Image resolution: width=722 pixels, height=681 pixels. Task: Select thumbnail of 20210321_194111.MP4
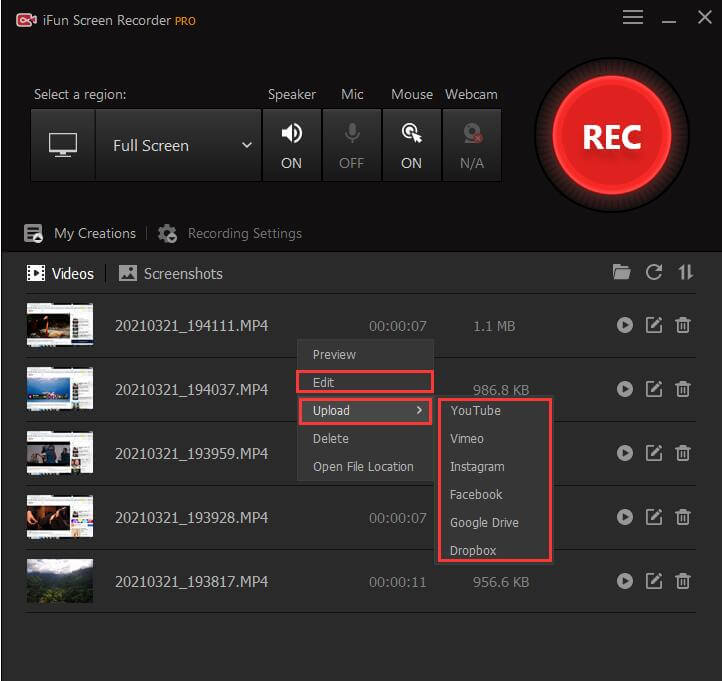pyautogui.click(x=60, y=325)
